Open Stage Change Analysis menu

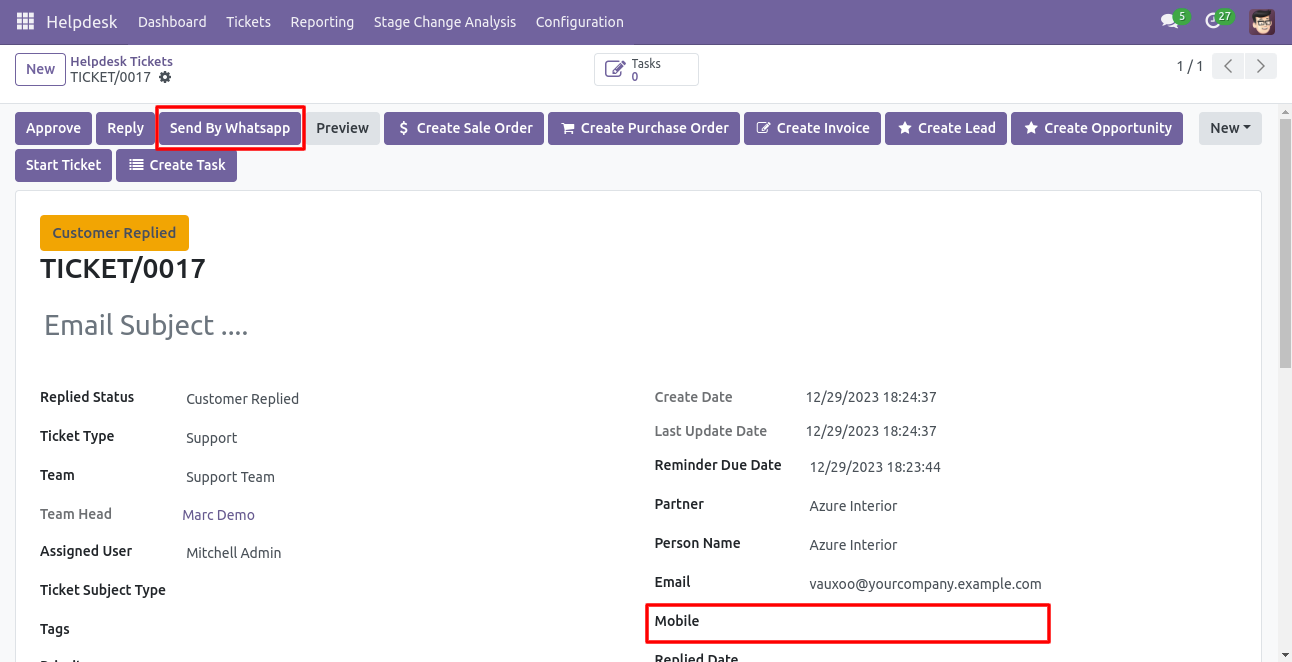point(445,21)
